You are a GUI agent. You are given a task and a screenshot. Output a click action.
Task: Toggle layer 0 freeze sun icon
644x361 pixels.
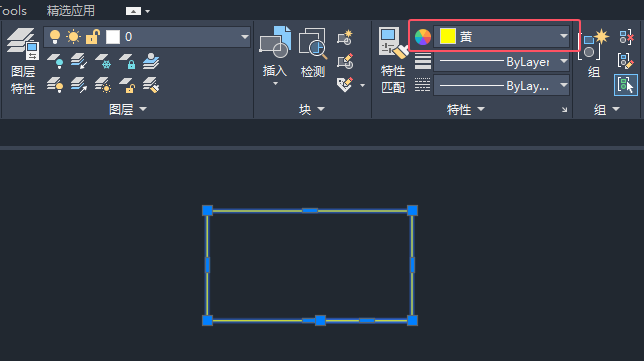pos(74,37)
